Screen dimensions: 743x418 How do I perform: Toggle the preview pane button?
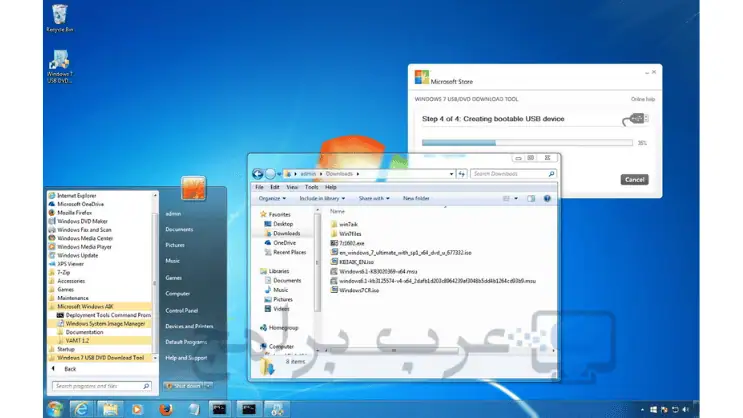tap(531, 199)
